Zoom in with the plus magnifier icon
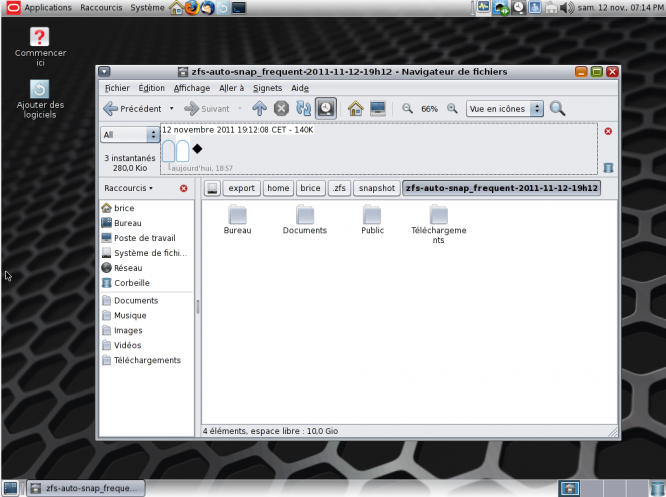 452,108
